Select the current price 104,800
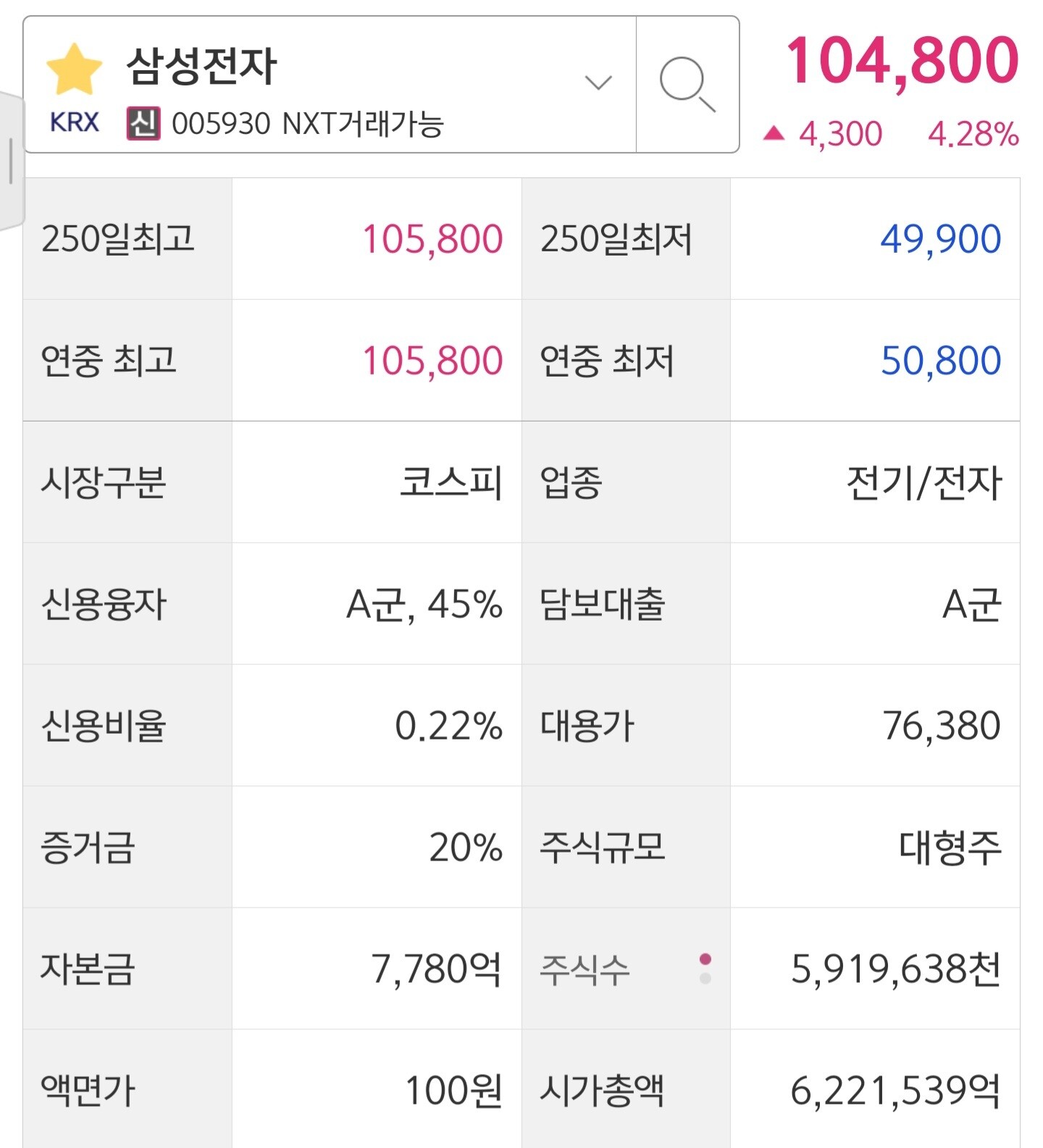This screenshot has height=1148, width=1043. pos(902,62)
